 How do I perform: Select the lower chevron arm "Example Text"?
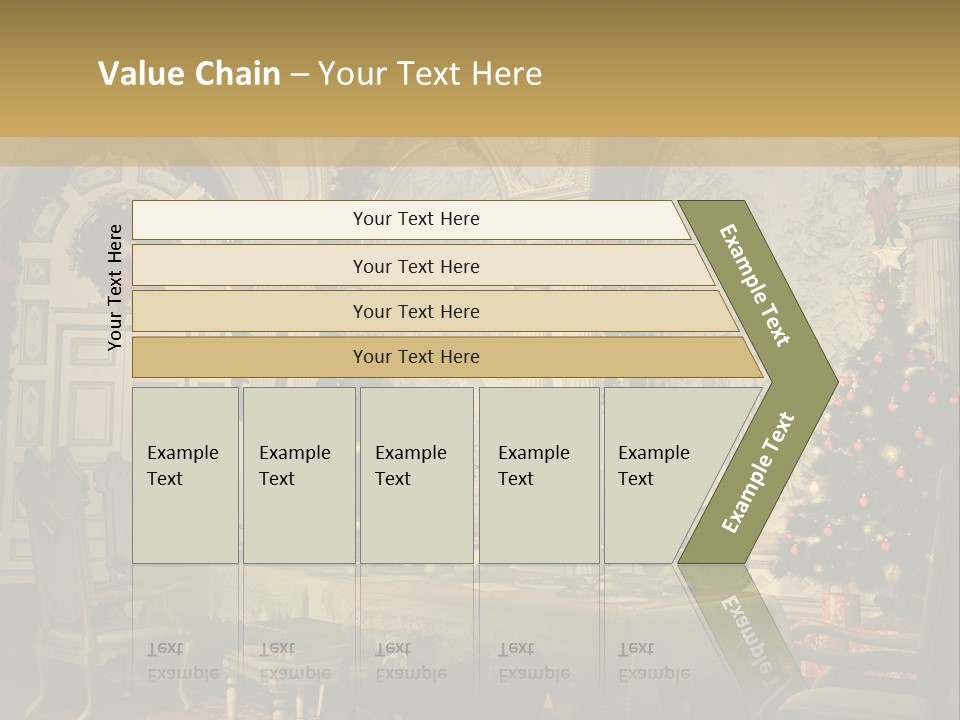point(757,473)
